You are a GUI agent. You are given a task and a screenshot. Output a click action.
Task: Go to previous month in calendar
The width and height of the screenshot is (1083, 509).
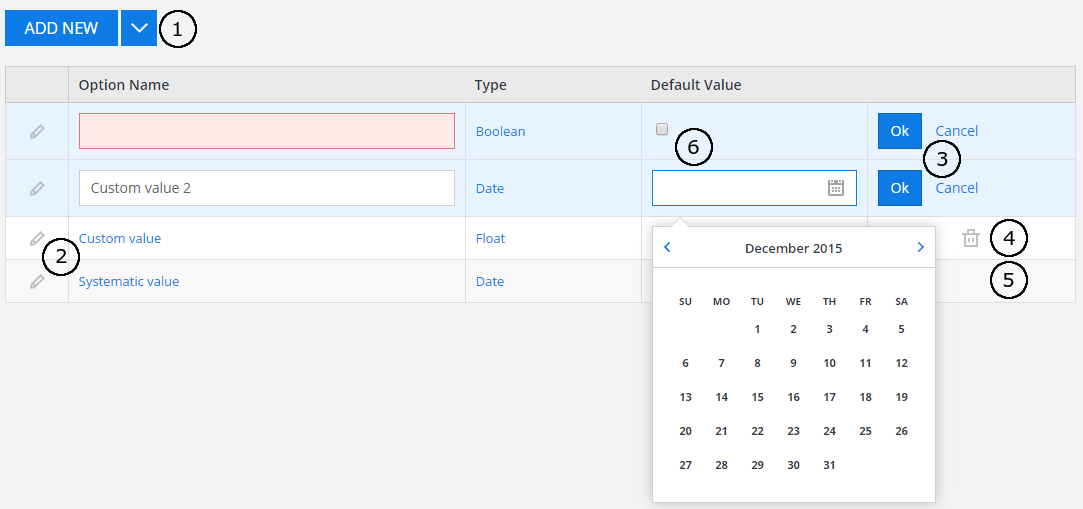[x=668, y=247]
